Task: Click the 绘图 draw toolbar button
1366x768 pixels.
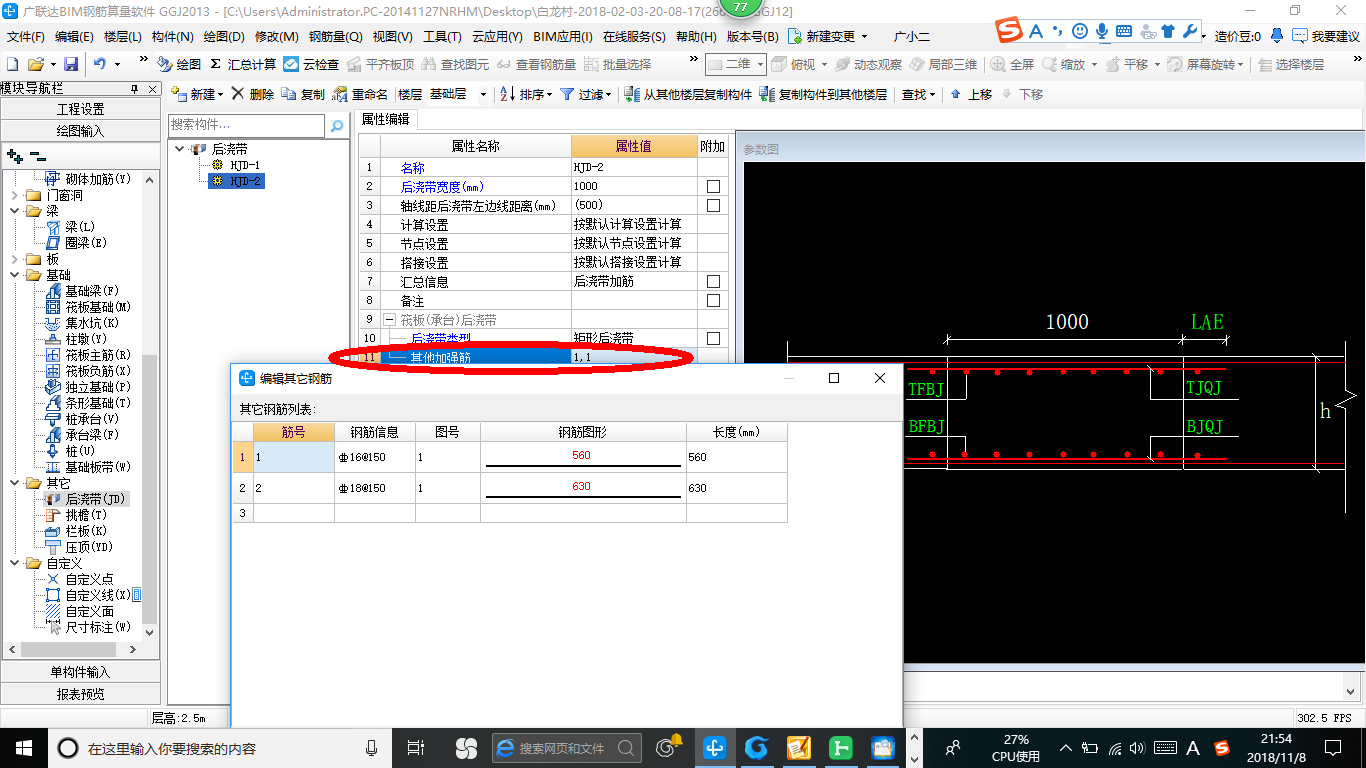Action: (179, 64)
